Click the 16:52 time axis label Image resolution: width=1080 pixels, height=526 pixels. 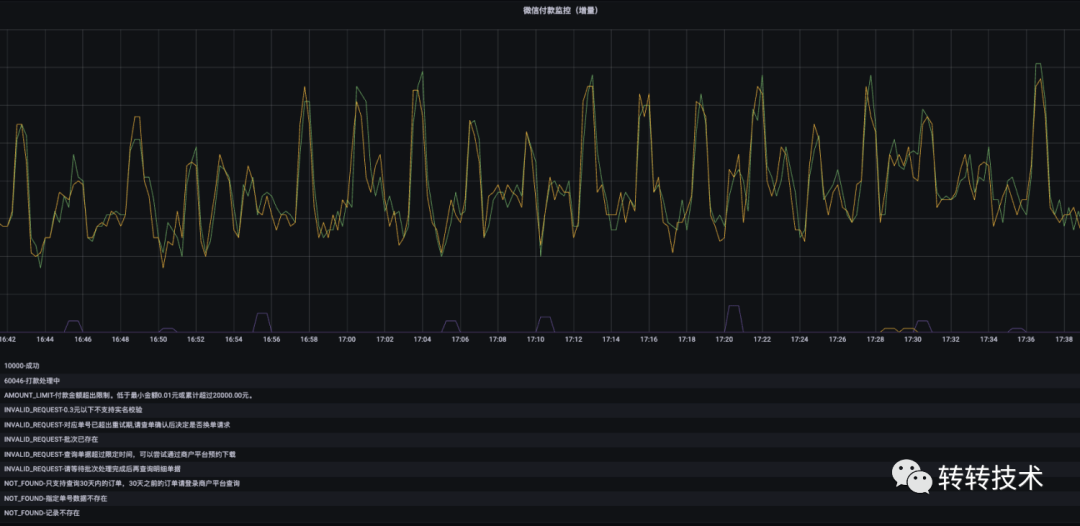[x=196, y=339]
